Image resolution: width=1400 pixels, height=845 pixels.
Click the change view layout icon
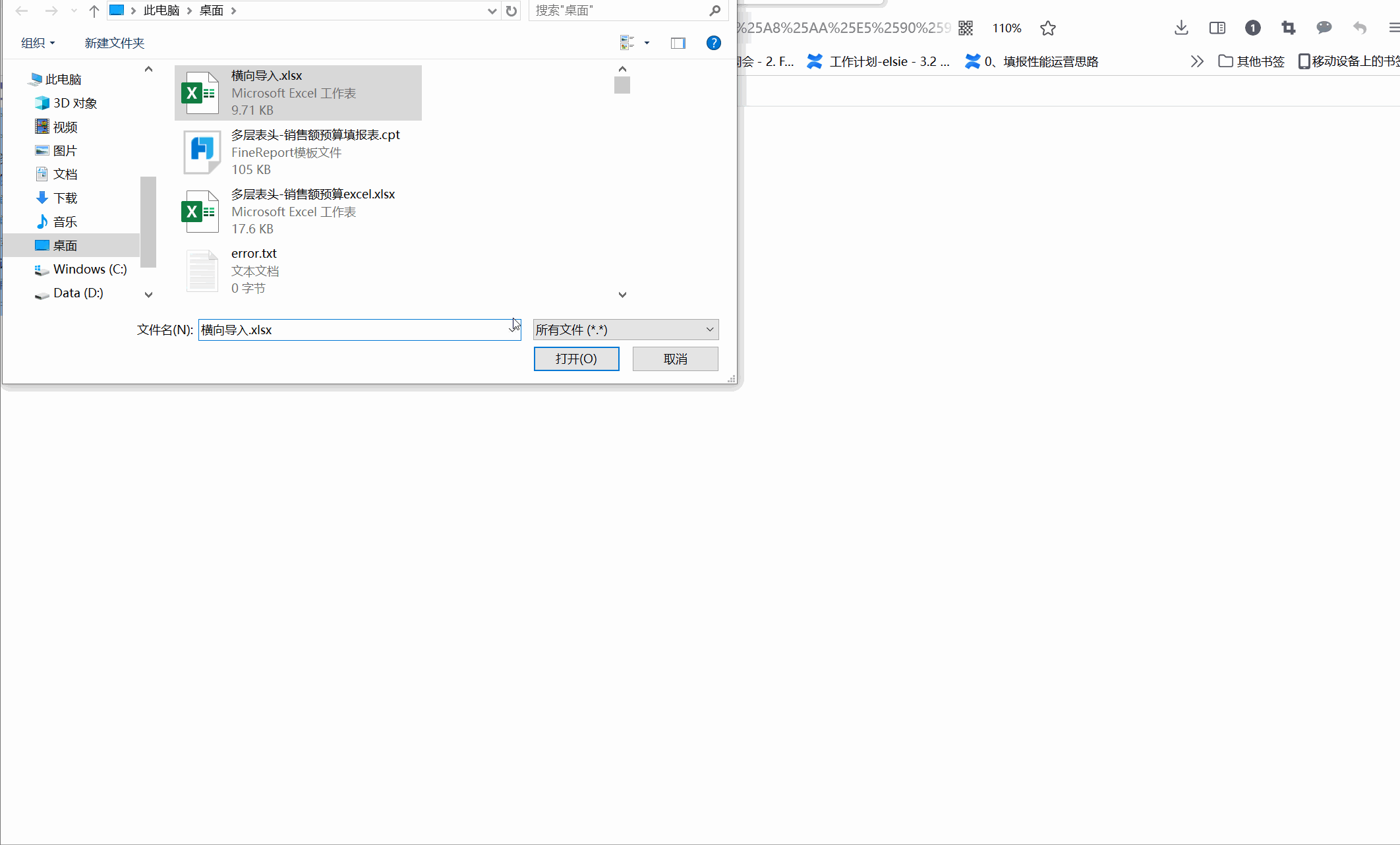coord(627,43)
